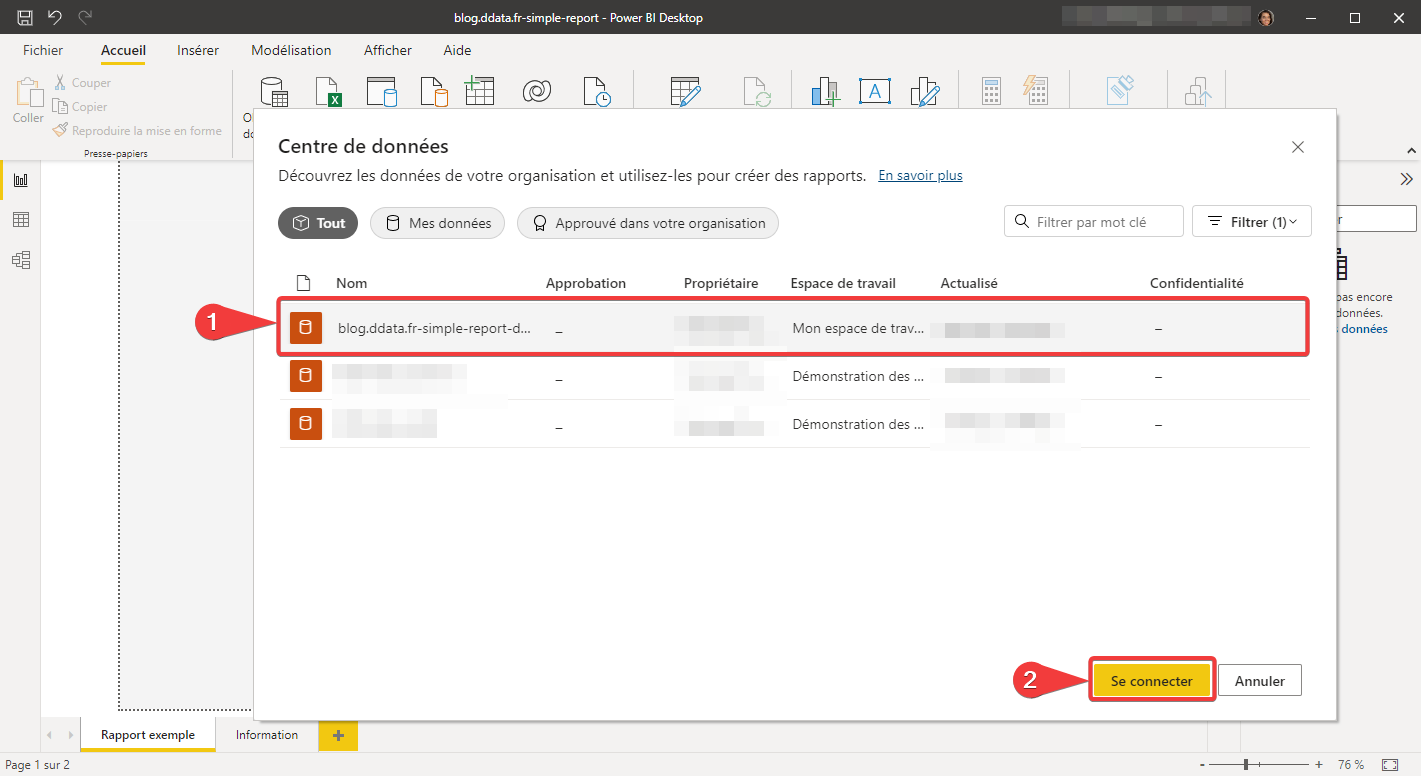Switch to Information page tab
This screenshot has height=776, width=1421.
tap(267, 735)
